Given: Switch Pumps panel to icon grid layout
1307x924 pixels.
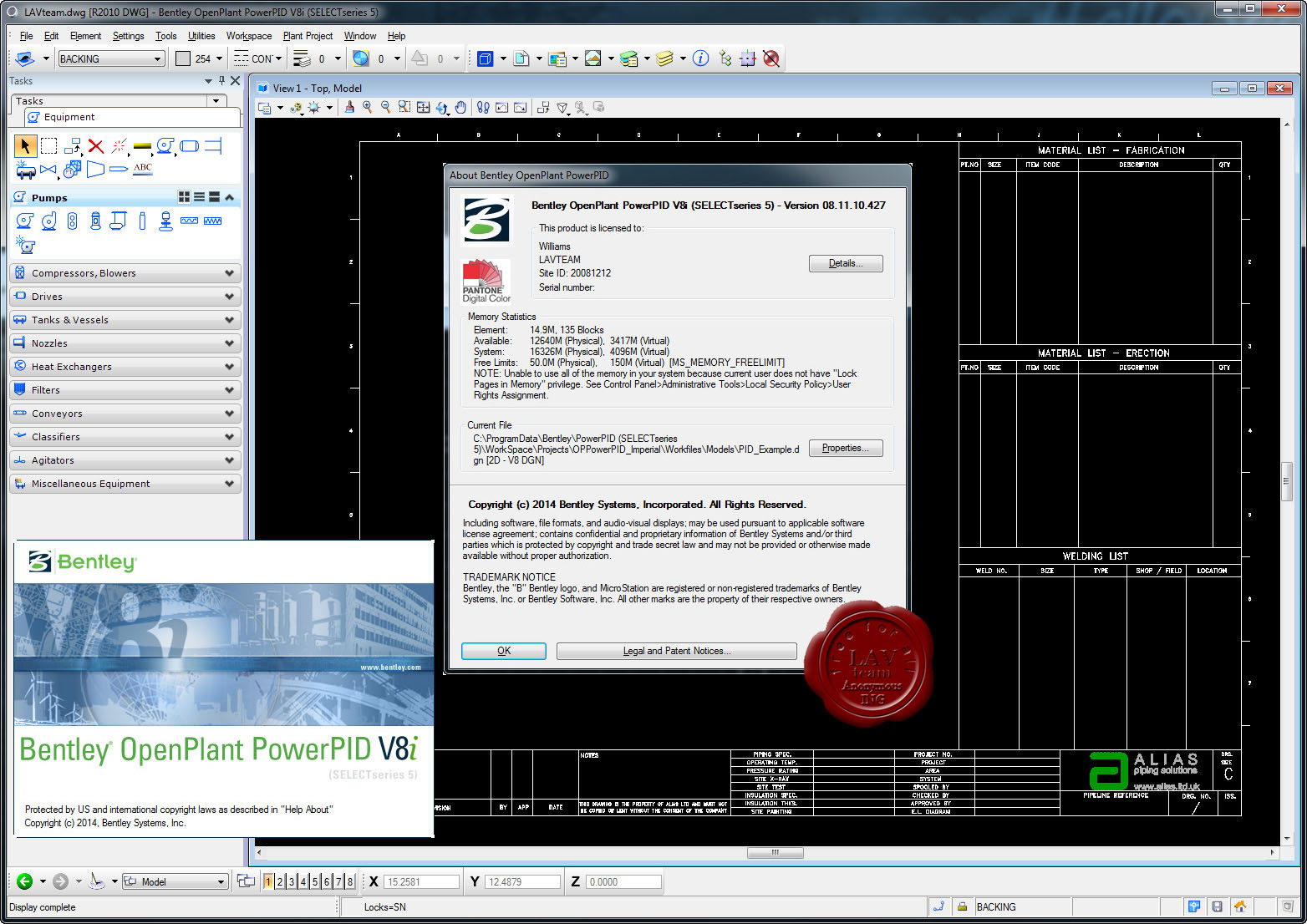Looking at the screenshot, I should (x=184, y=197).
